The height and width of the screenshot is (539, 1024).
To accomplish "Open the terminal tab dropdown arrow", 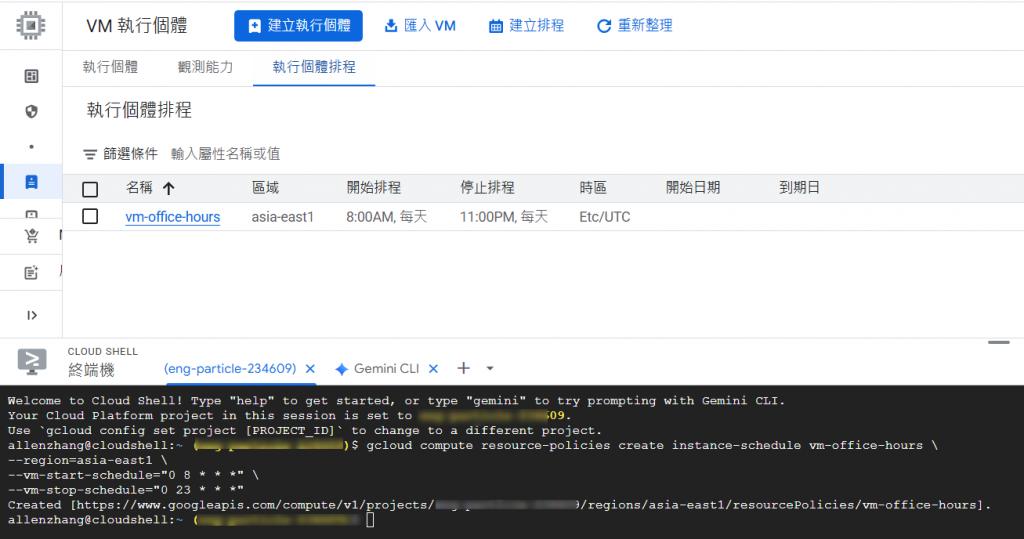I will (490, 368).
